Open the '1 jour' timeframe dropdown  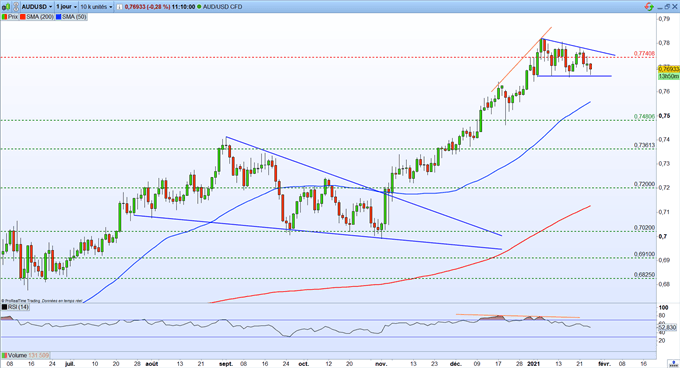[66, 7]
